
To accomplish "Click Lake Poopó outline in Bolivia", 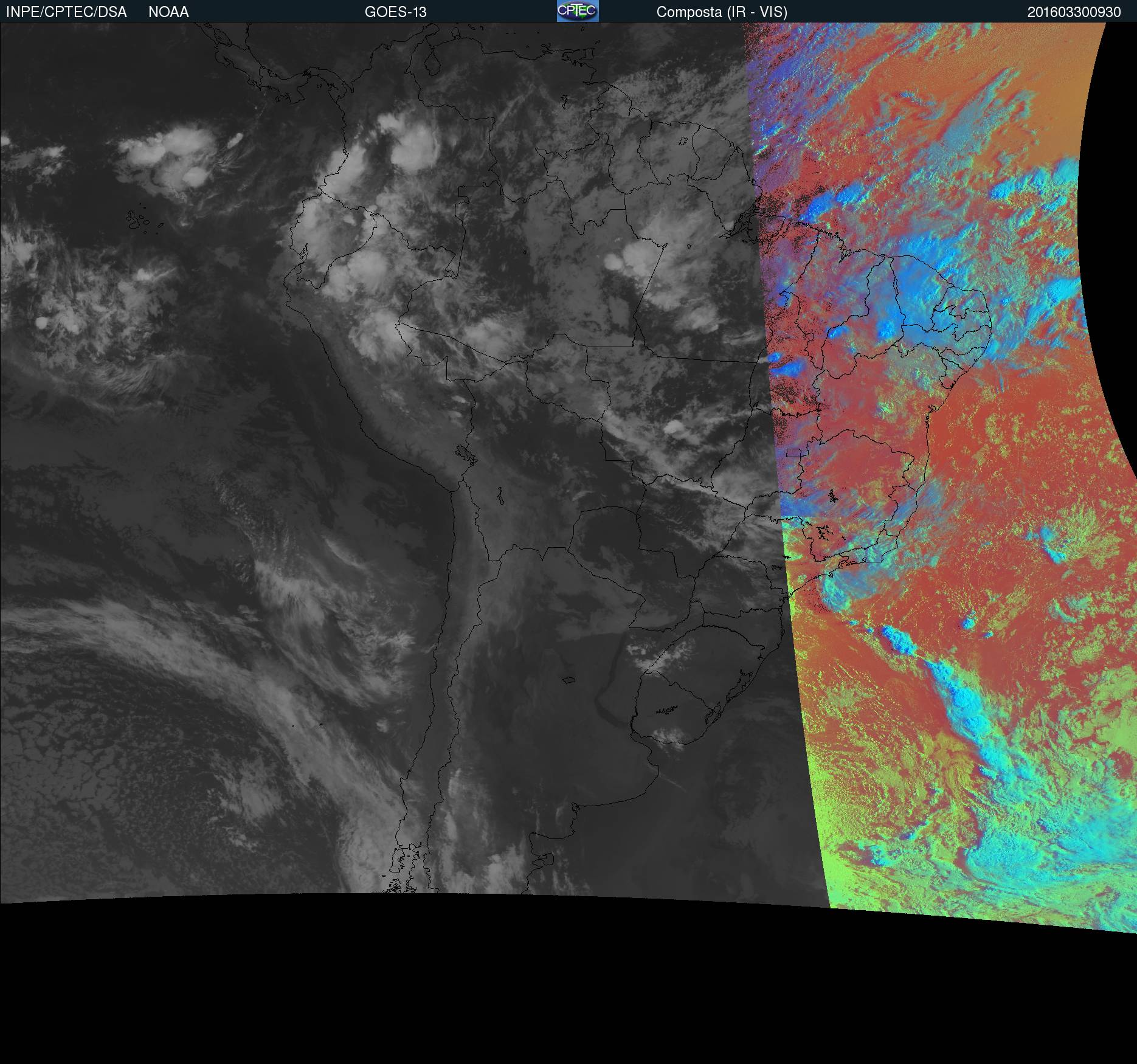I will 500,497.
